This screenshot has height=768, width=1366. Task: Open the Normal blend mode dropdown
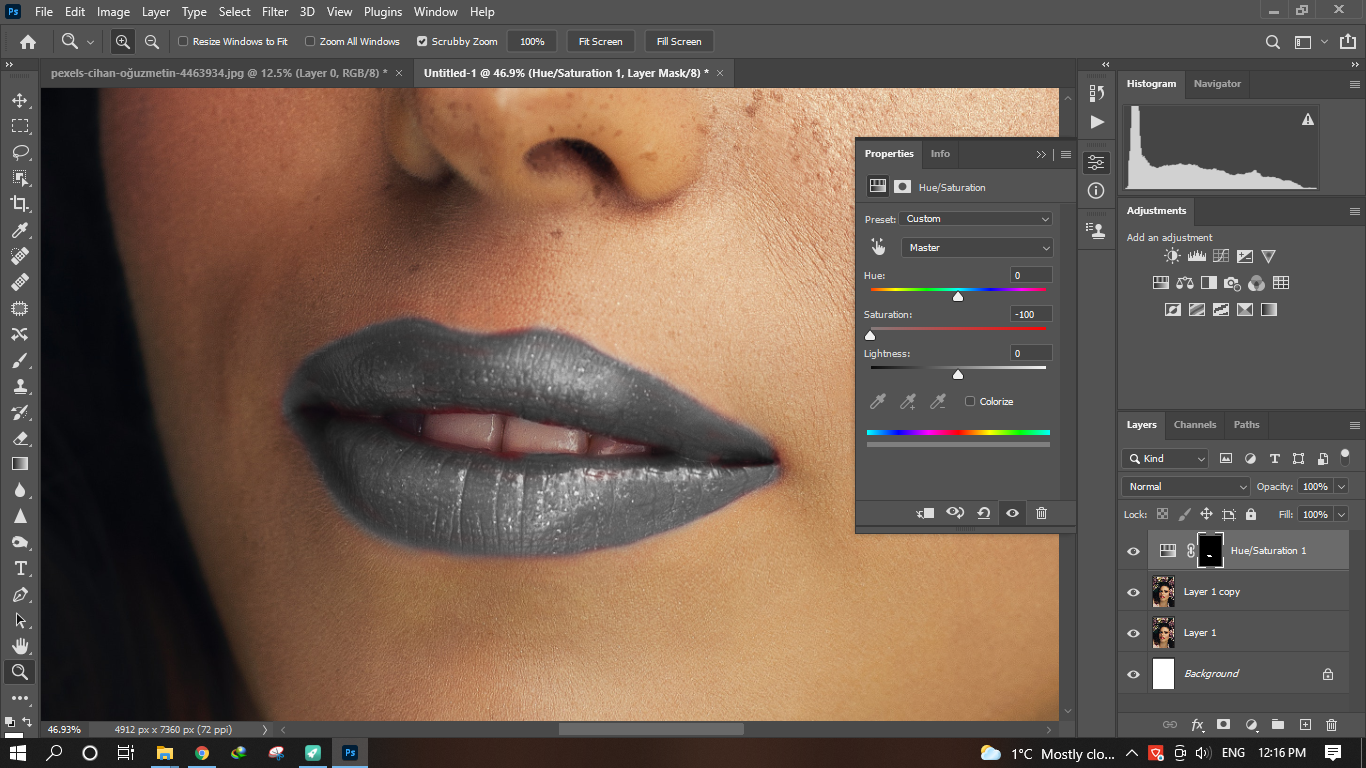click(1186, 487)
